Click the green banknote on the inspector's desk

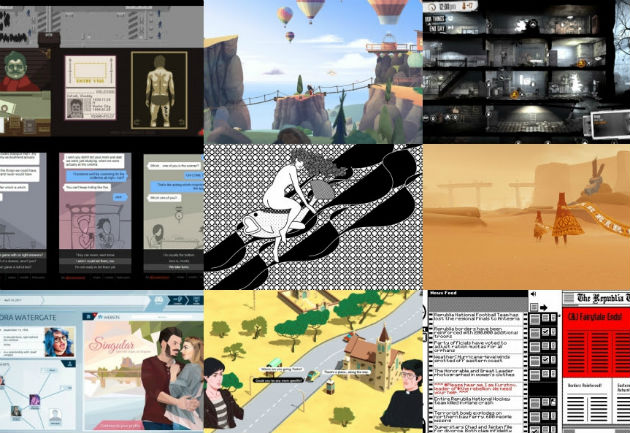pyautogui.click(x=6, y=108)
